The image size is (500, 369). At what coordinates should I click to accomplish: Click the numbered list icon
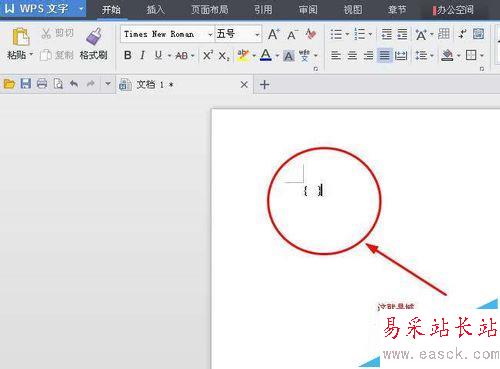359,34
